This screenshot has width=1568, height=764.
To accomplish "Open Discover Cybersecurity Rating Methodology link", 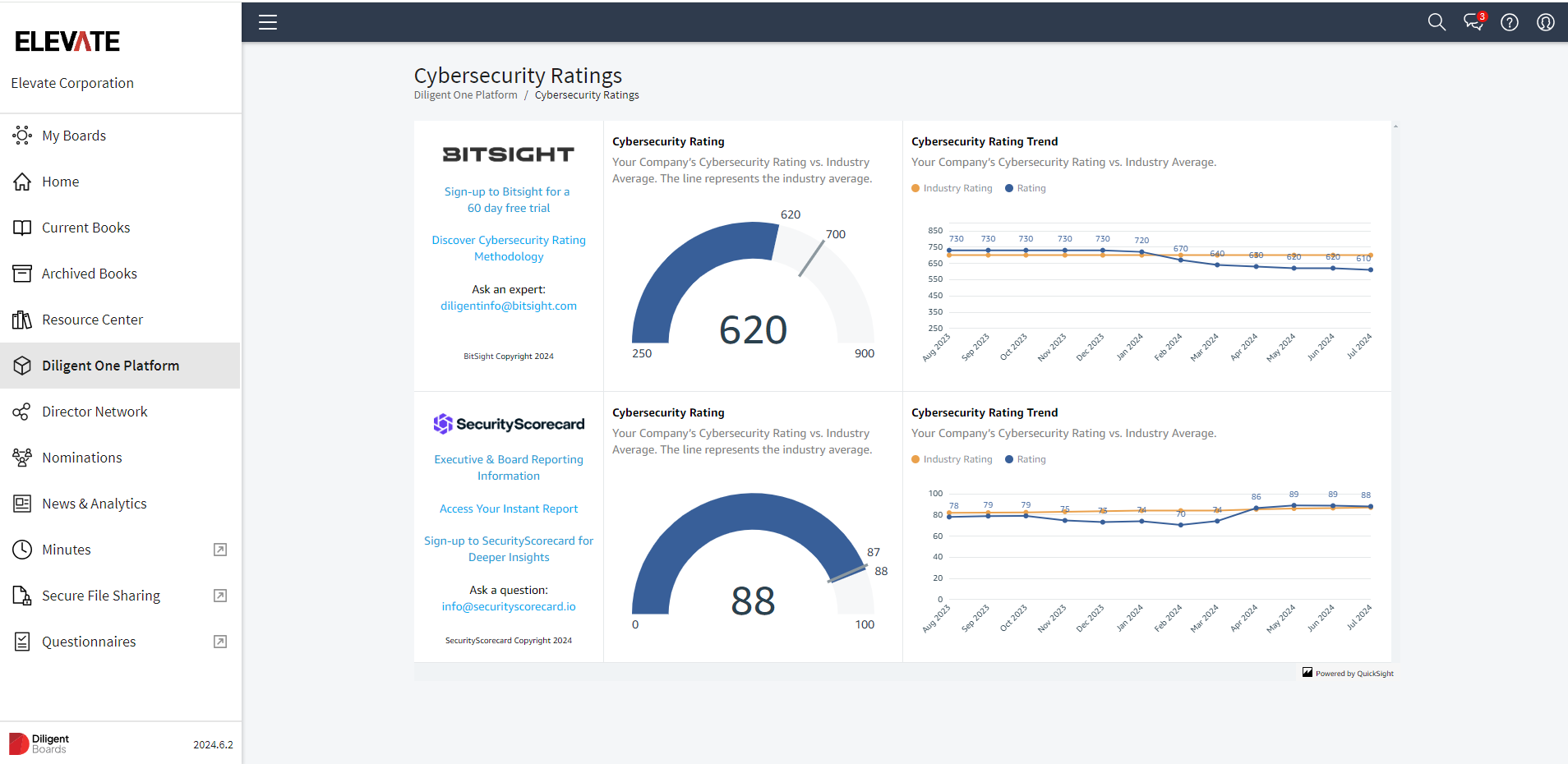I will coord(509,248).
